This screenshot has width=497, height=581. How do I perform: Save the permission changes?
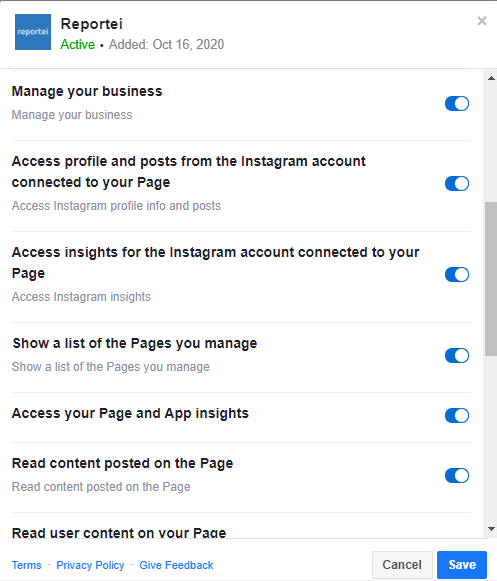pyautogui.click(x=462, y=565)
